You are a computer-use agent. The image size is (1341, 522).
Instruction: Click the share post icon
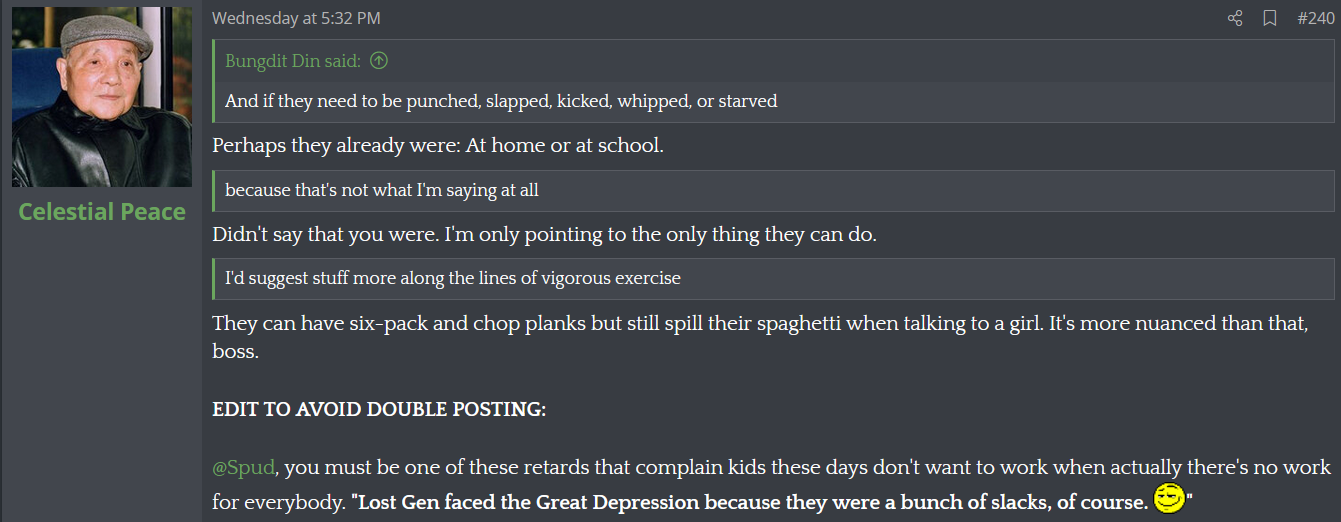[x=1235, y=18]
